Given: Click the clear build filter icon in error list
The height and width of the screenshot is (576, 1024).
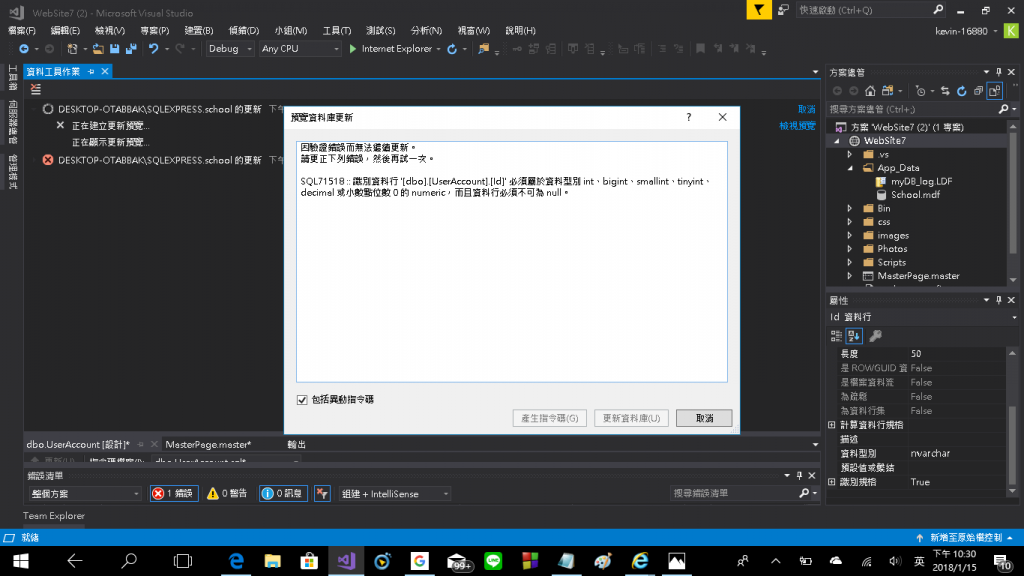Looking at the screenshot, I should pyautogui.click(x=322, y=494).
